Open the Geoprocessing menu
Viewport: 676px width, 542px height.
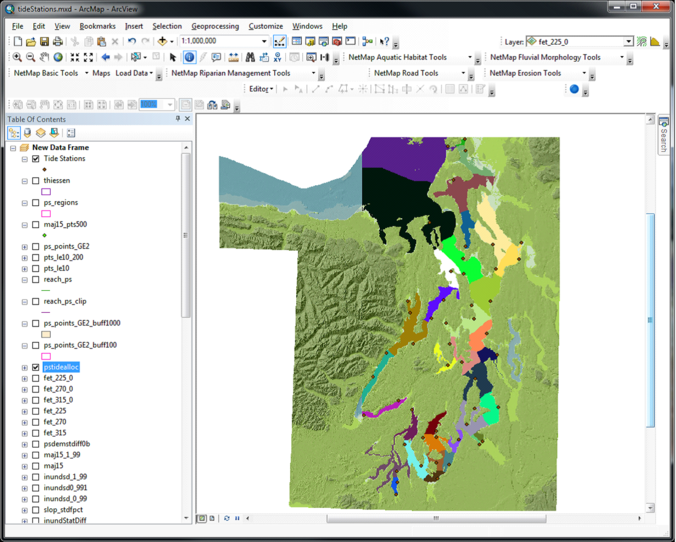[x=215, y=26]
